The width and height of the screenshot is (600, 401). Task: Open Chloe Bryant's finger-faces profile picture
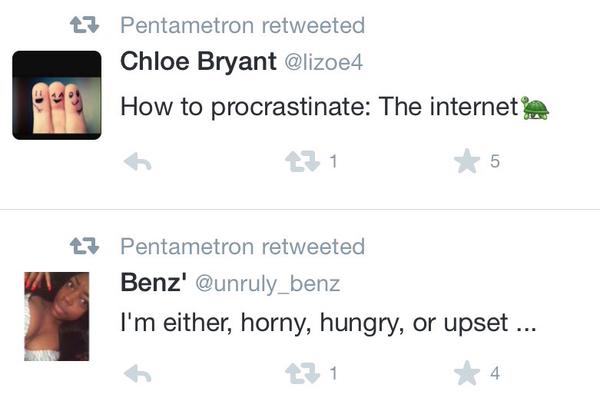(56, 95)
